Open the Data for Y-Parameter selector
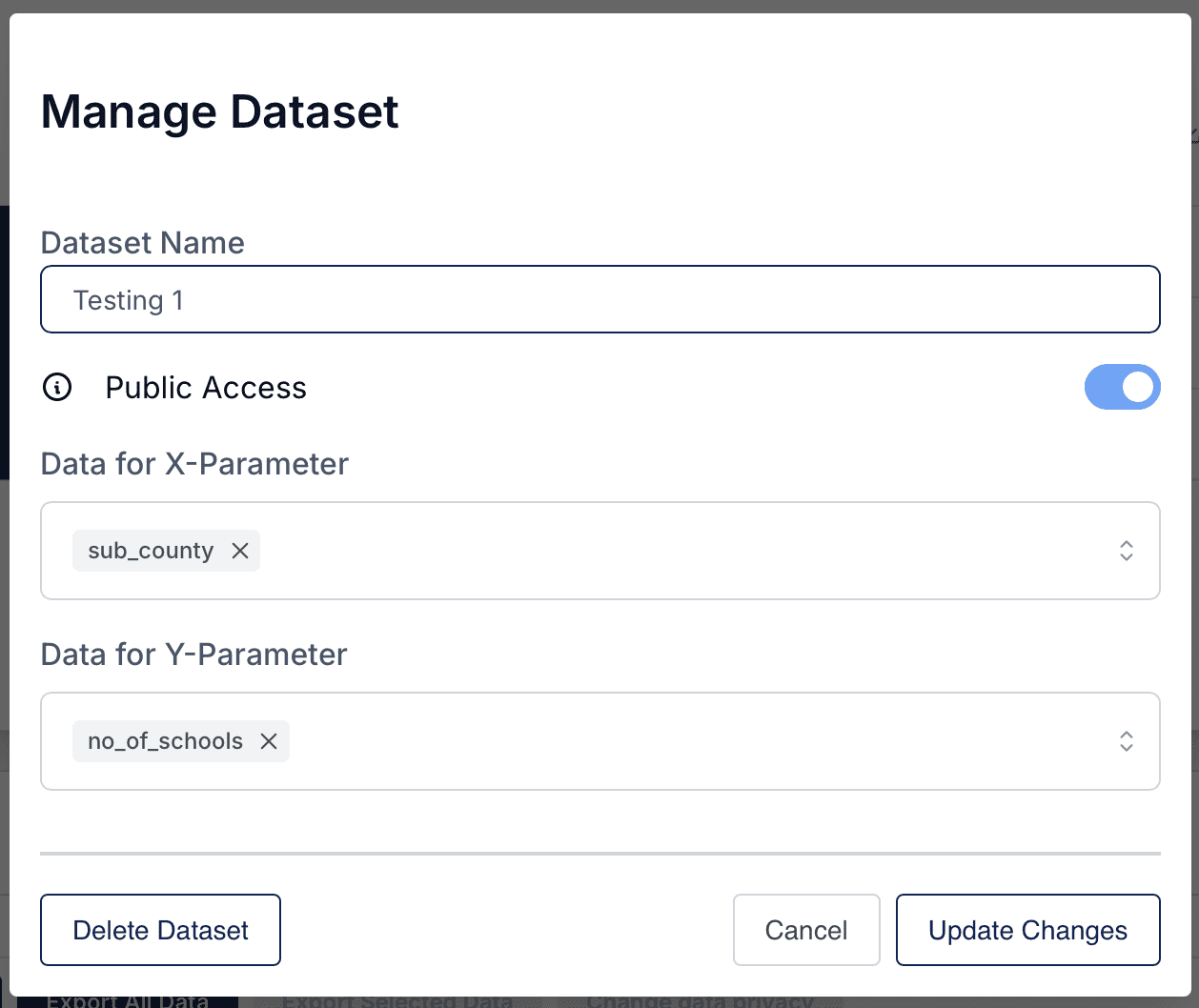This screenshot has height=1008, width=1199. pyautogui.click(x=667, y=741)
